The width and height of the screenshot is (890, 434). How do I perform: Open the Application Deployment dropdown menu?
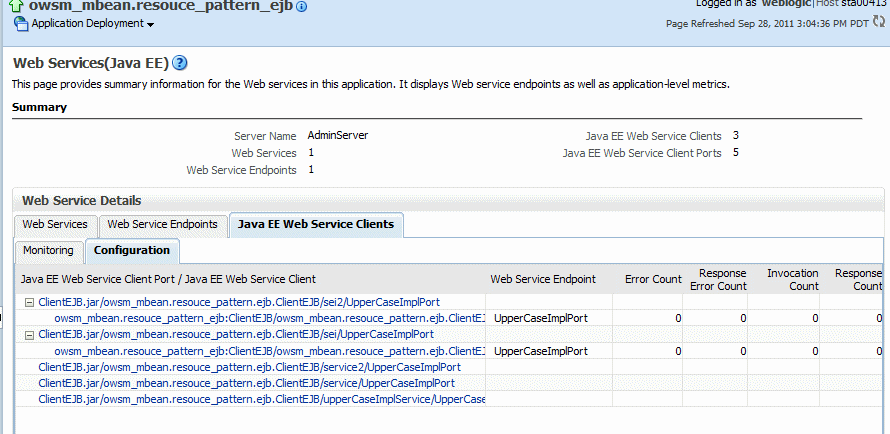coord(150,24)
